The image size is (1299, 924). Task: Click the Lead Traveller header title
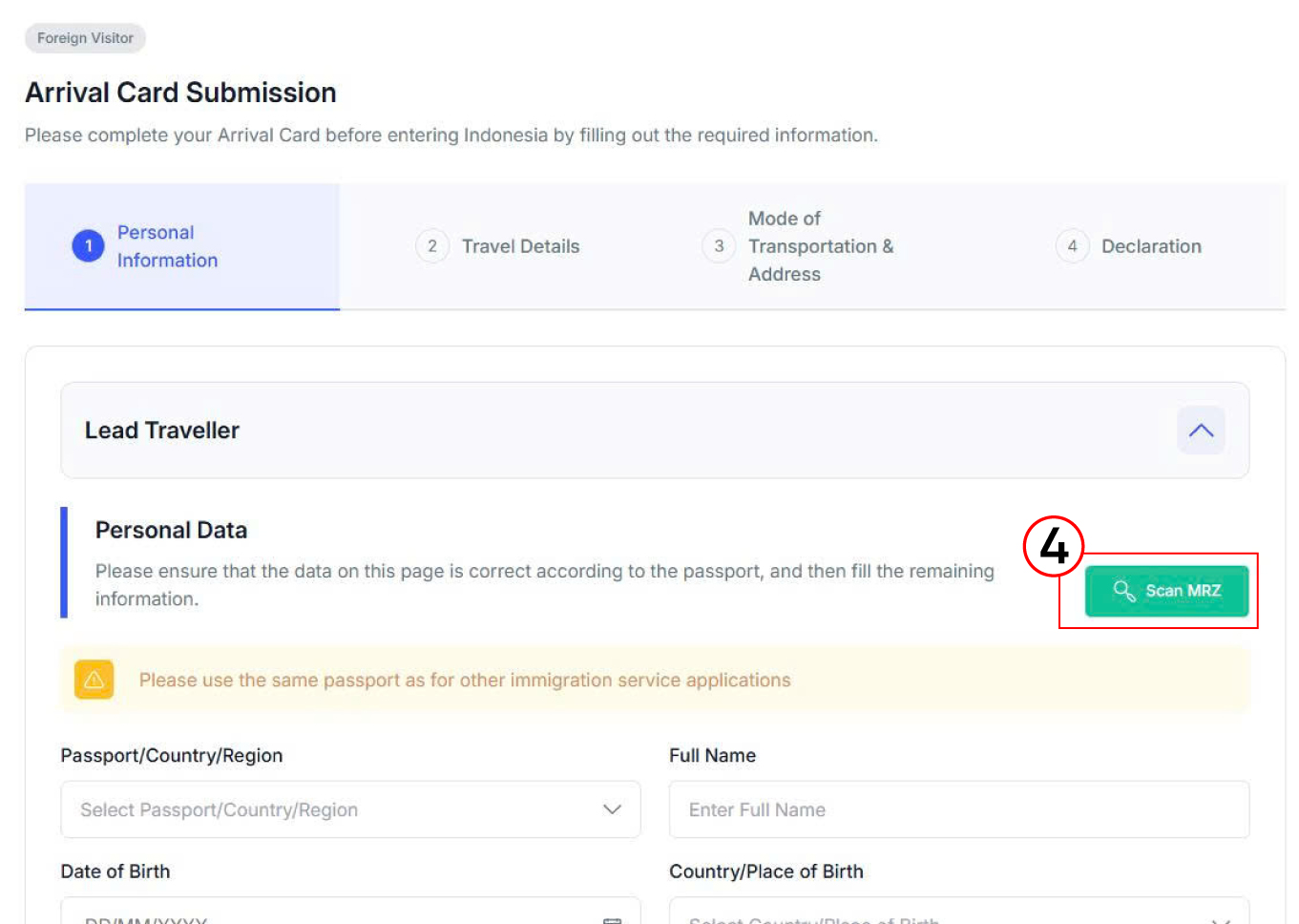pos(162,430)
